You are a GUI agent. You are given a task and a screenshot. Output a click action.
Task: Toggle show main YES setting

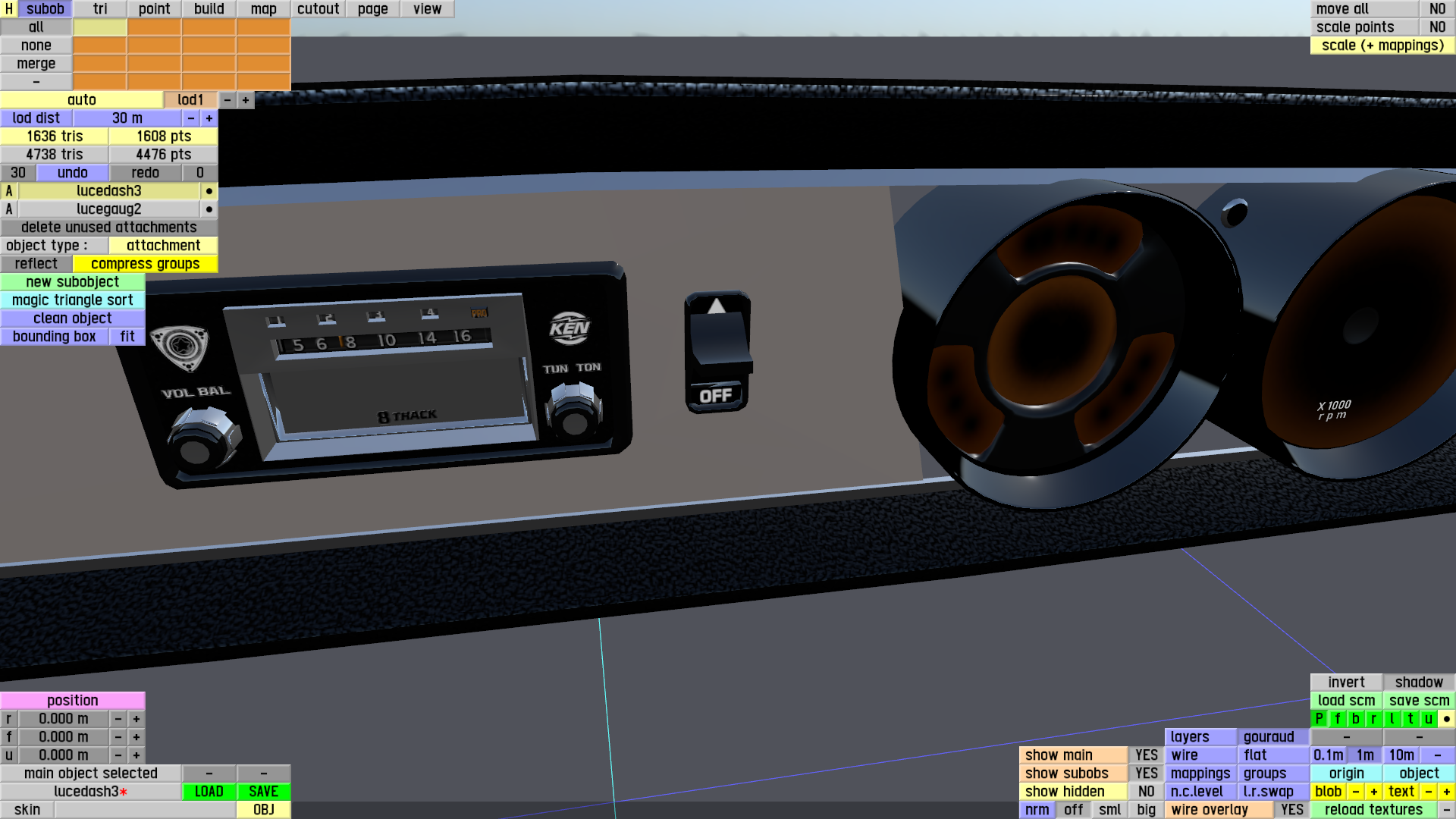(1146, 755)
